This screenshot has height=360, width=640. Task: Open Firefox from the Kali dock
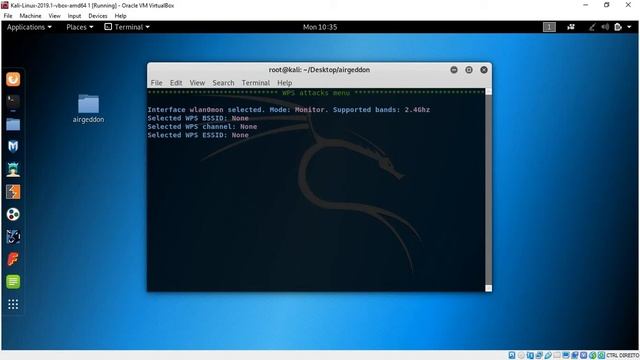coord(13,79)
